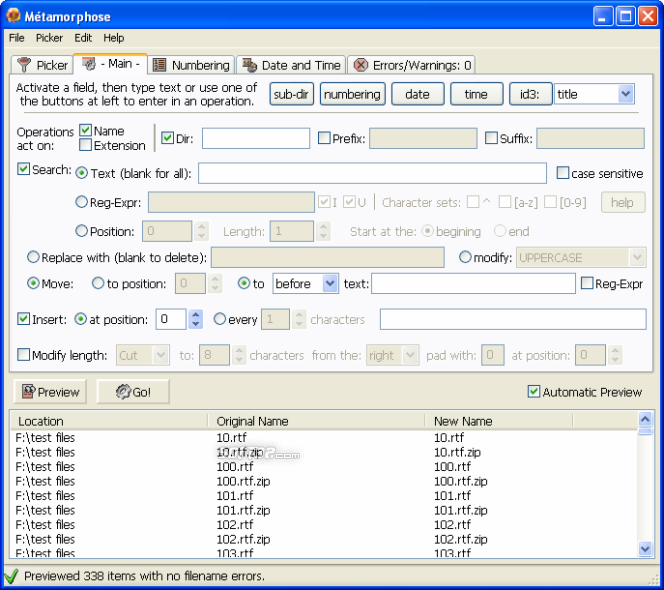Open the id3 title dropdown
This screenshot has width=664, height=590.
point(625,94)
